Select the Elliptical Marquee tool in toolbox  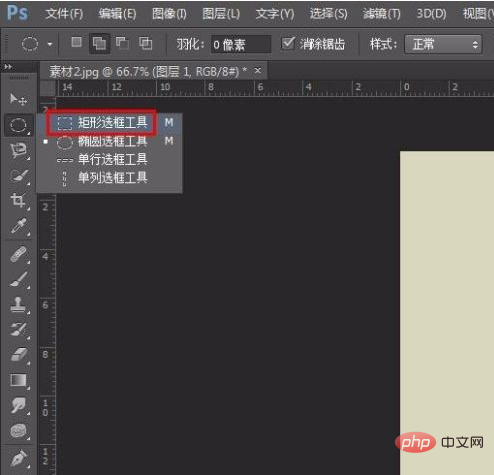18,125
